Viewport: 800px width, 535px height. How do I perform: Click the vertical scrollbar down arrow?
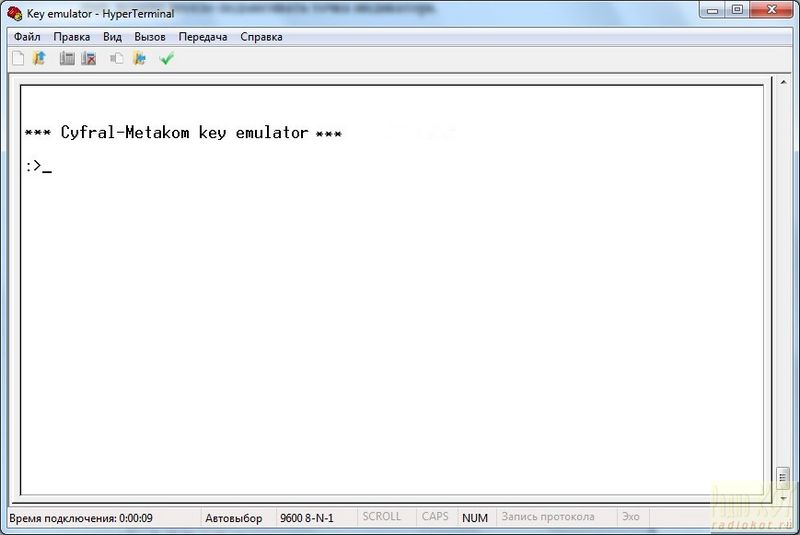coord(783,498)
